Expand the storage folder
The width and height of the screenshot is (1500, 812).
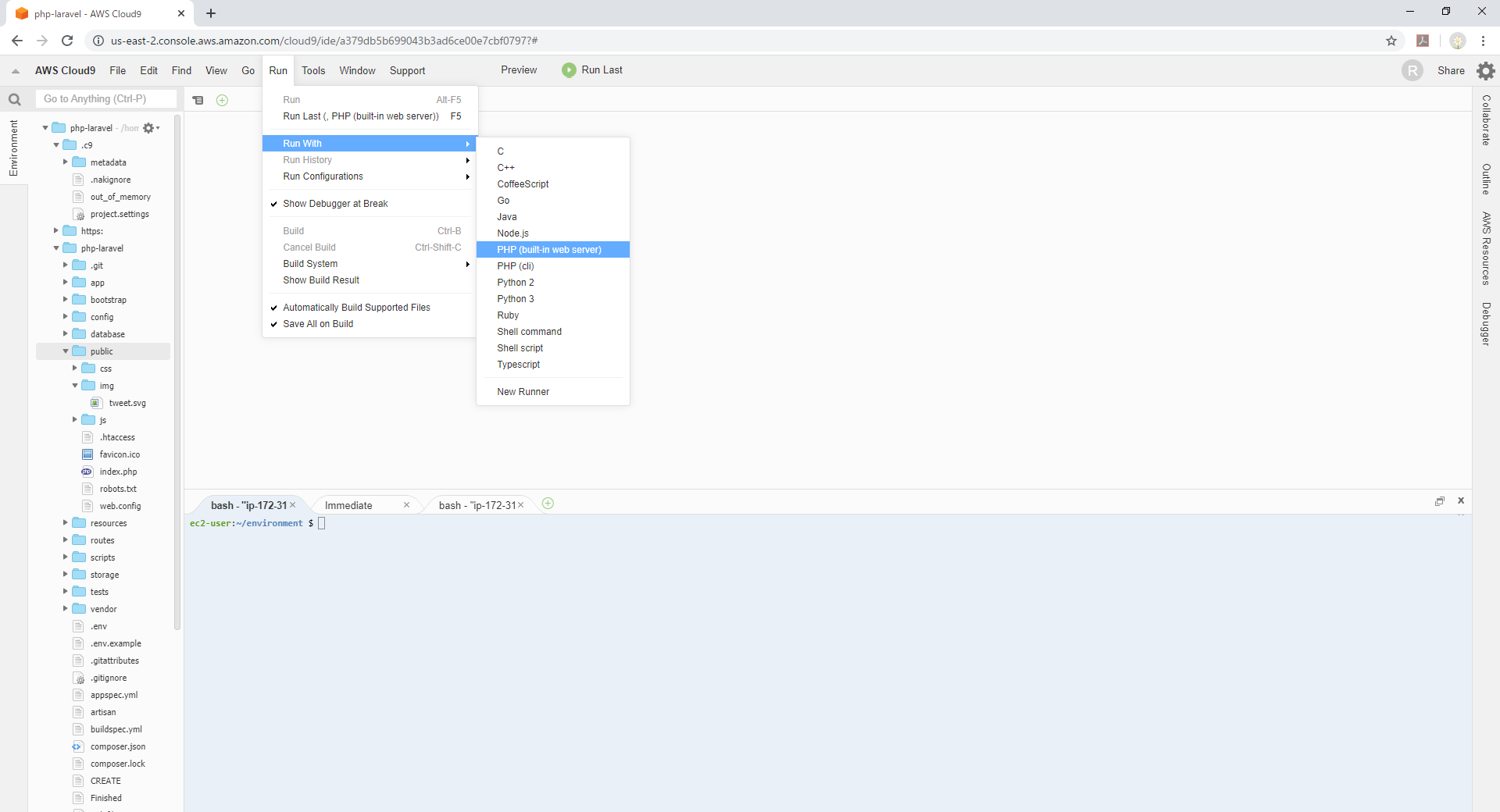pos(66,575)
